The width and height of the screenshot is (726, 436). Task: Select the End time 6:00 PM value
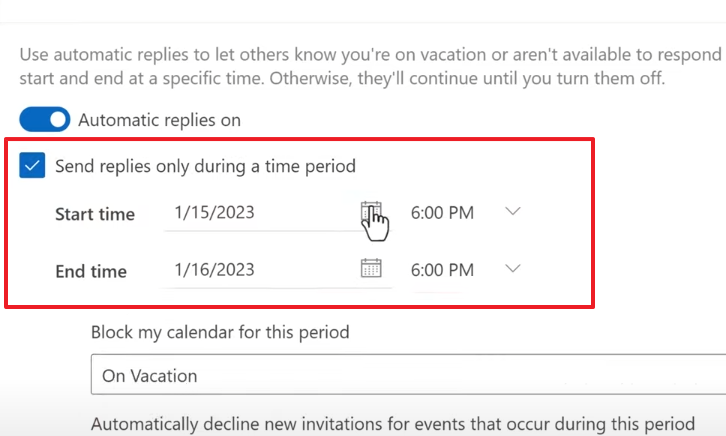(442, 270)
